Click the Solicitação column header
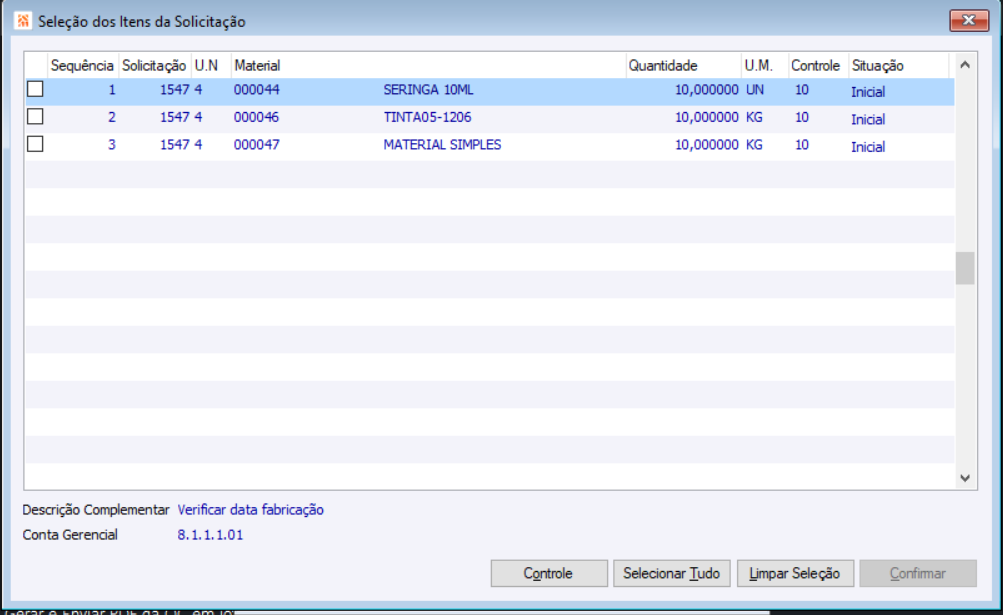Screen dimensions: 1003x615 point(154,65)
